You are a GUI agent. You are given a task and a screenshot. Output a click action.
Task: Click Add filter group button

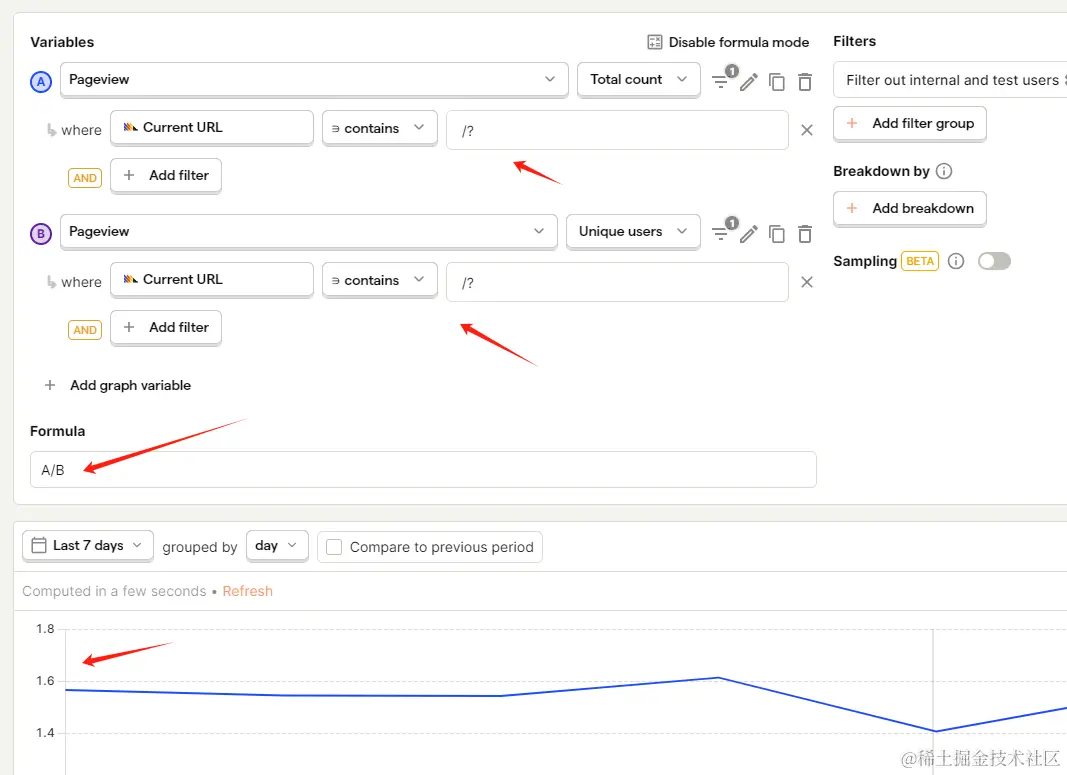pos(910,123)
